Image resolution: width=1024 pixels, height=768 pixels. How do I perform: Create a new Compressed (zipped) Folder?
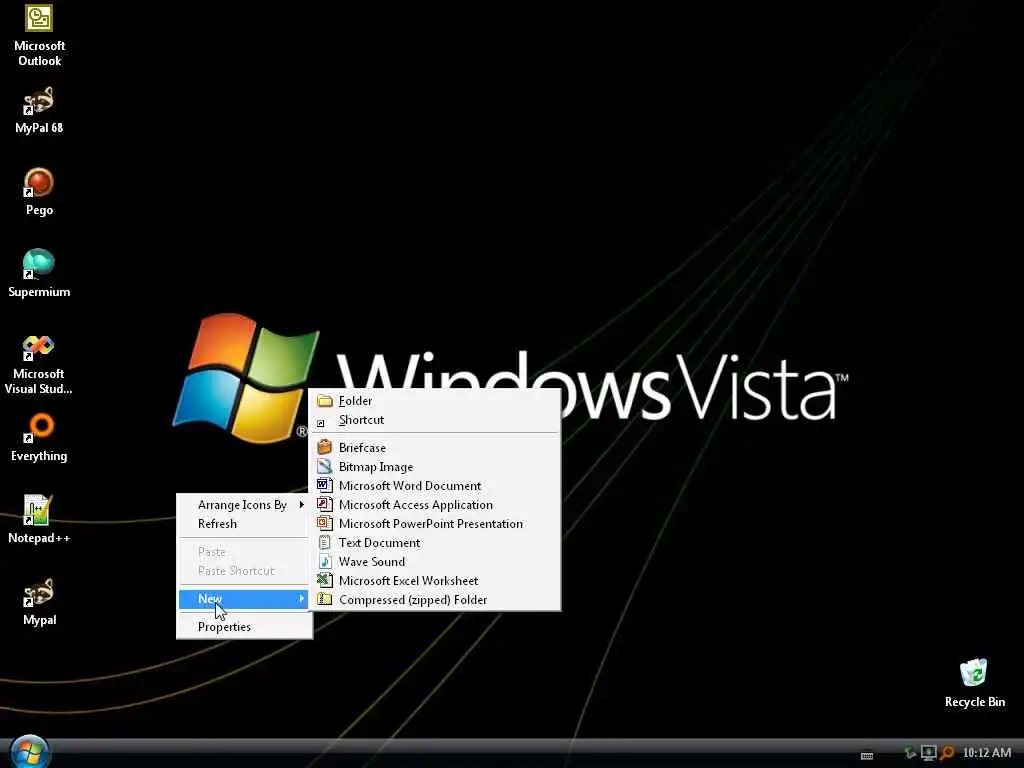coord(434,600)
